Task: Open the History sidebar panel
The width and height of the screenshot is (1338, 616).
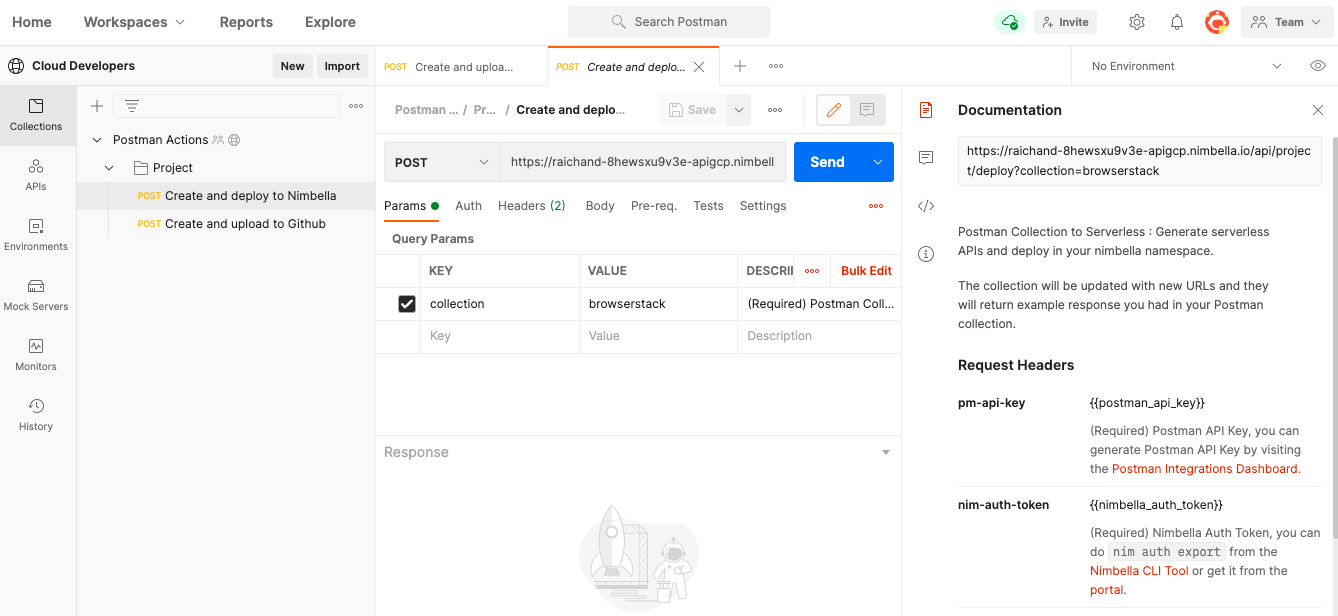Action: pos(36,415)
